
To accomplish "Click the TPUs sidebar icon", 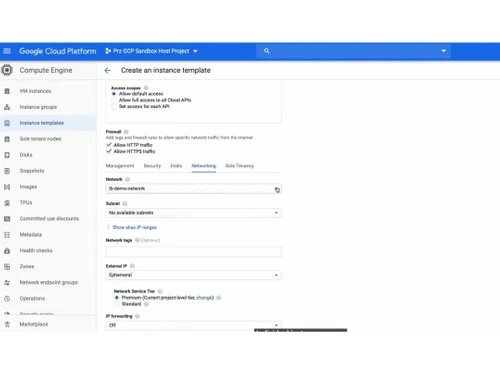I will (x=7, y=203).
